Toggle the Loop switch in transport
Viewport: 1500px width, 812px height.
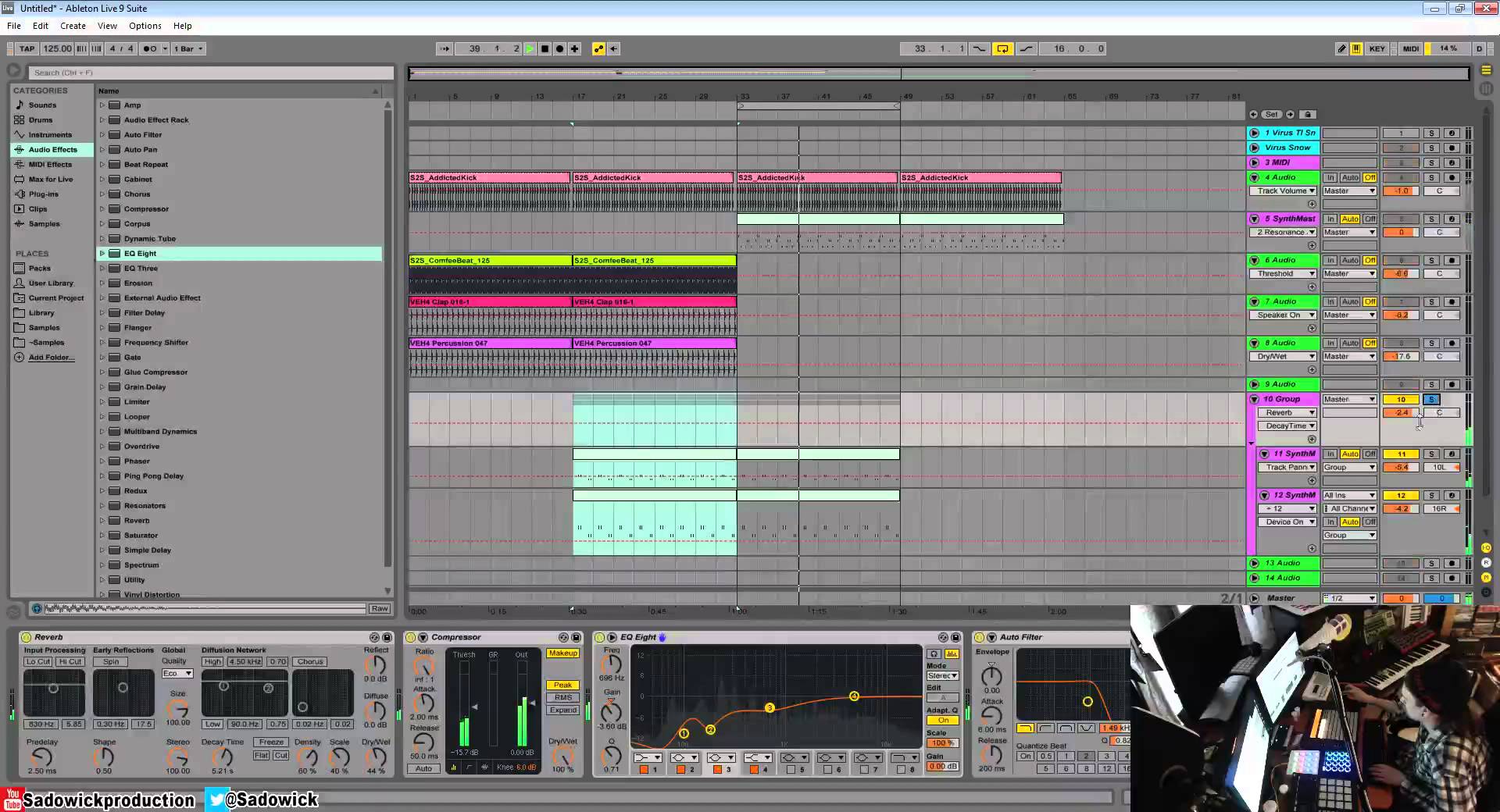pos(1002,48)
